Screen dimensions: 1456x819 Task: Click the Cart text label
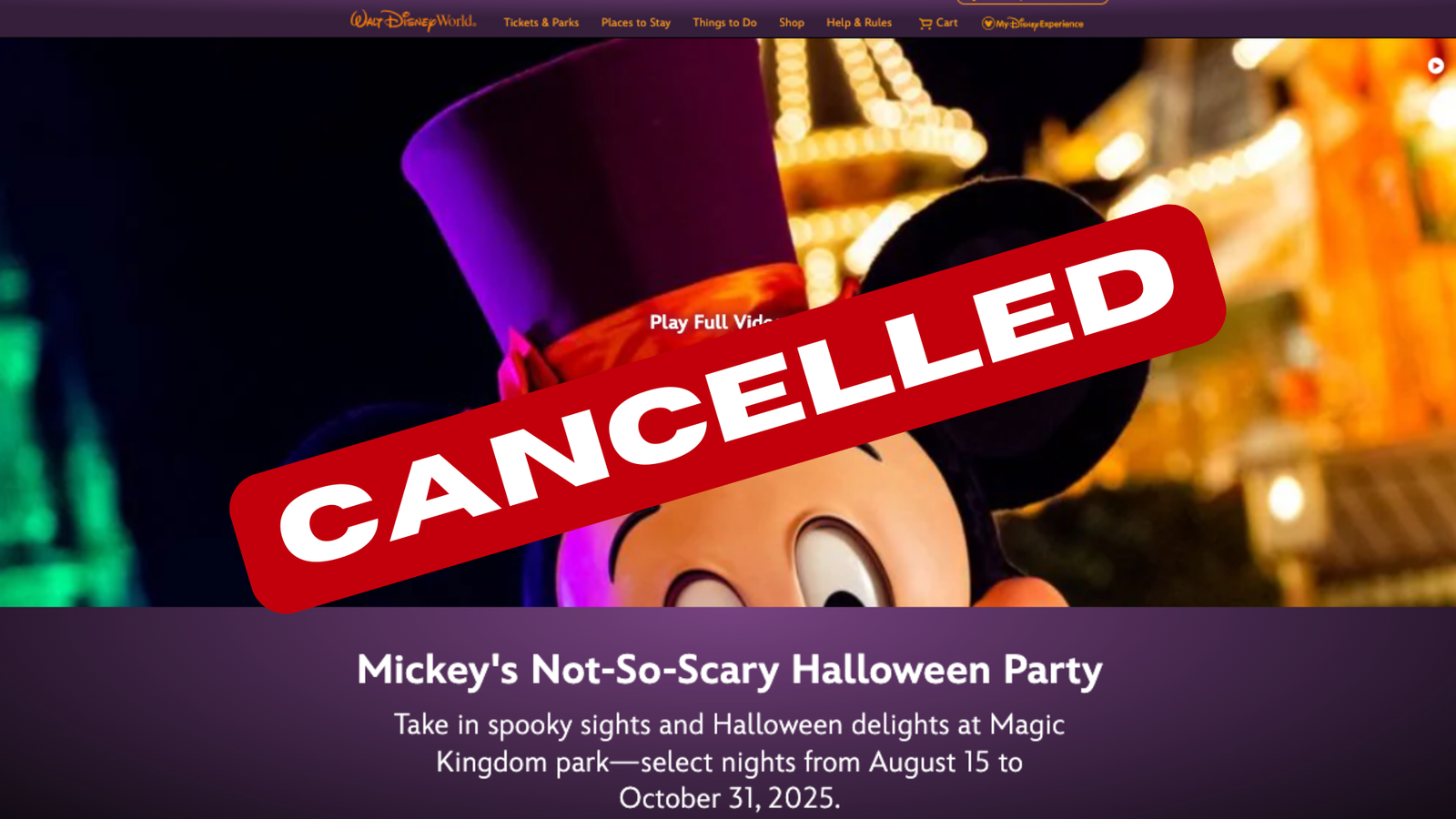pos(946,23)
